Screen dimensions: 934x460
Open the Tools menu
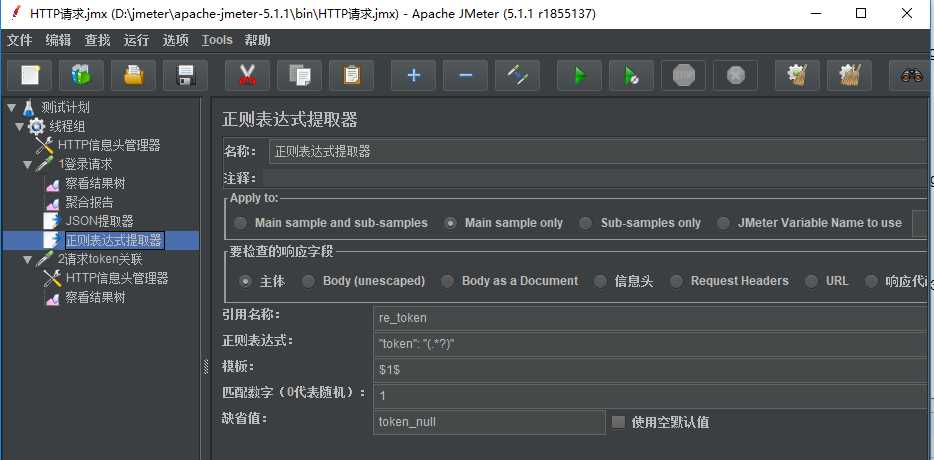(217, 41)
